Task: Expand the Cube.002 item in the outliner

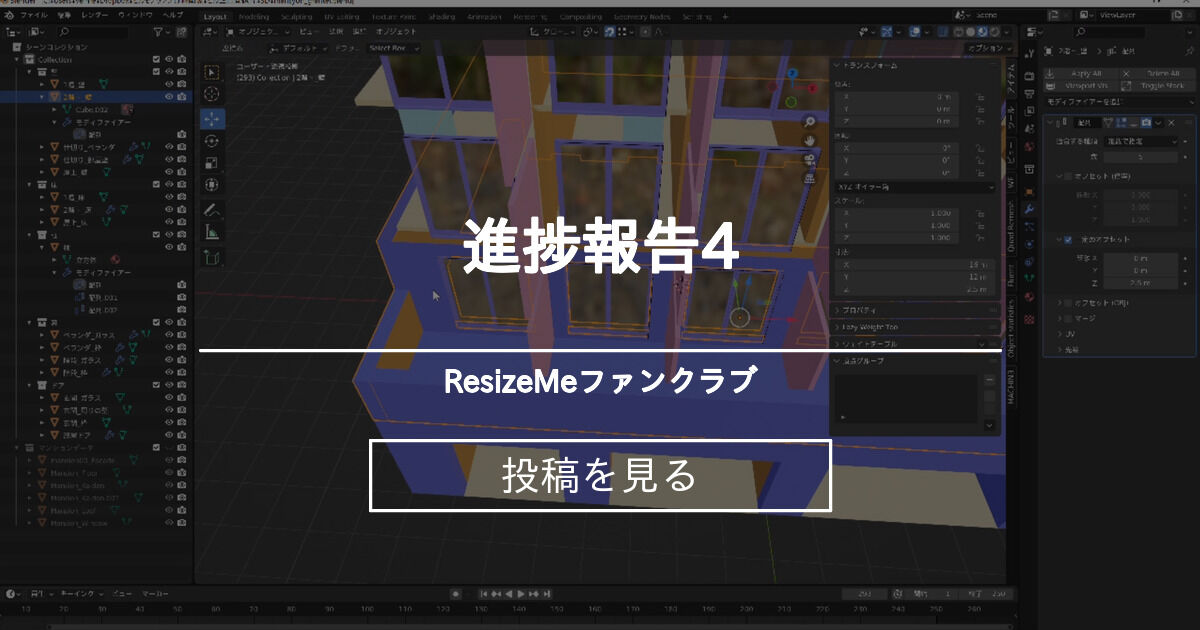Action: tap(53, 110)
